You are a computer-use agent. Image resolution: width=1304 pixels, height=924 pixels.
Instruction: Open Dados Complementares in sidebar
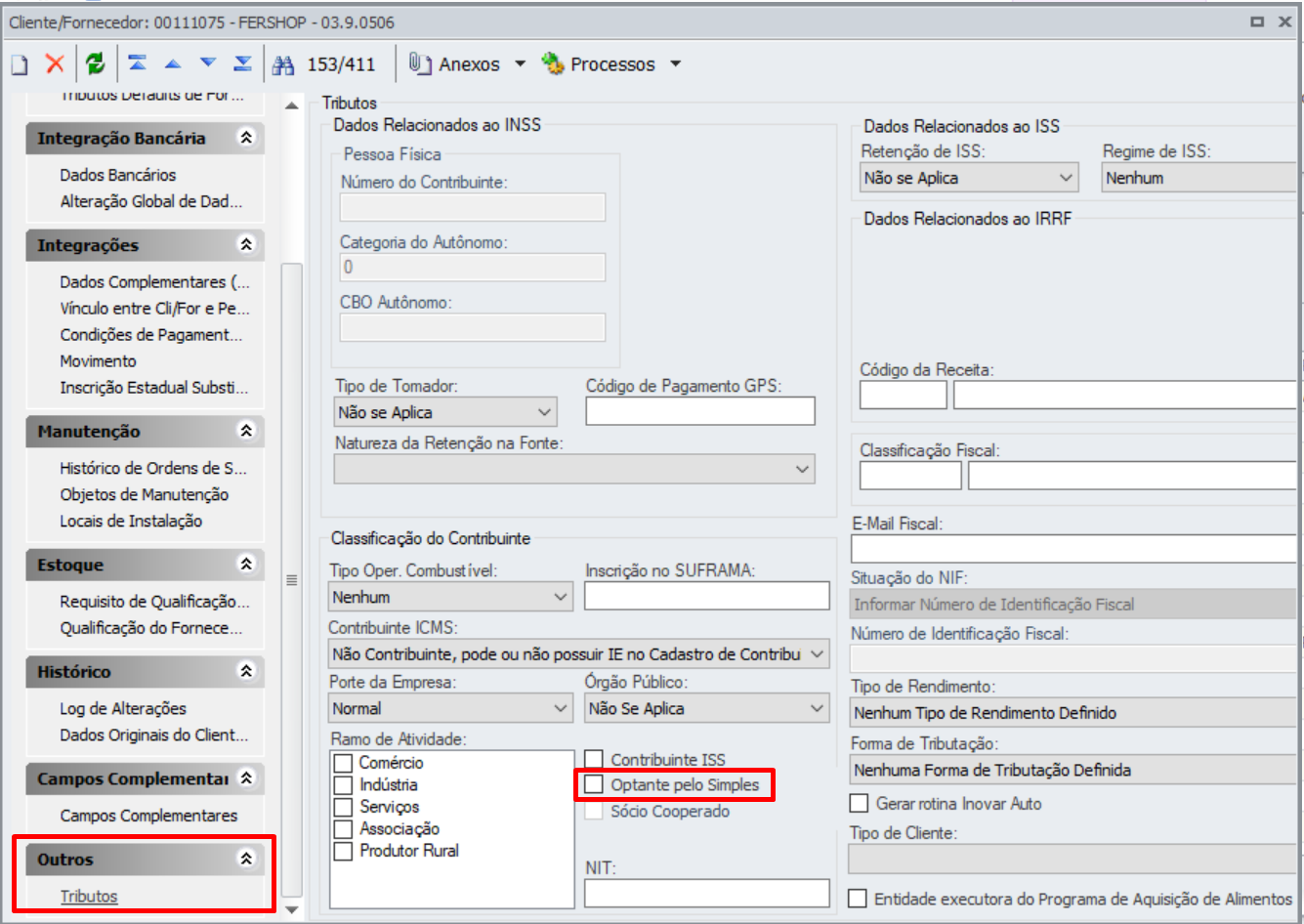[154, 281]
